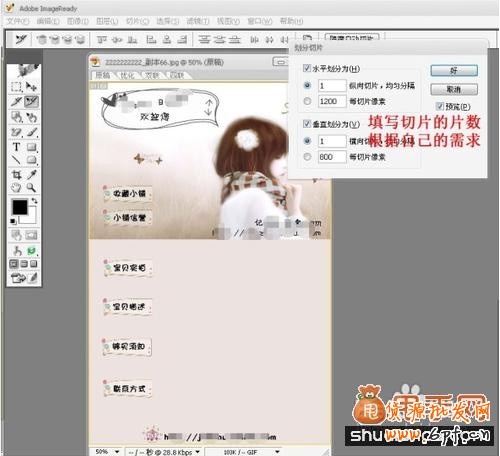Click vertical slice count field showing 1
This screenshot has height=456, width=500.
tap(332, 141)
